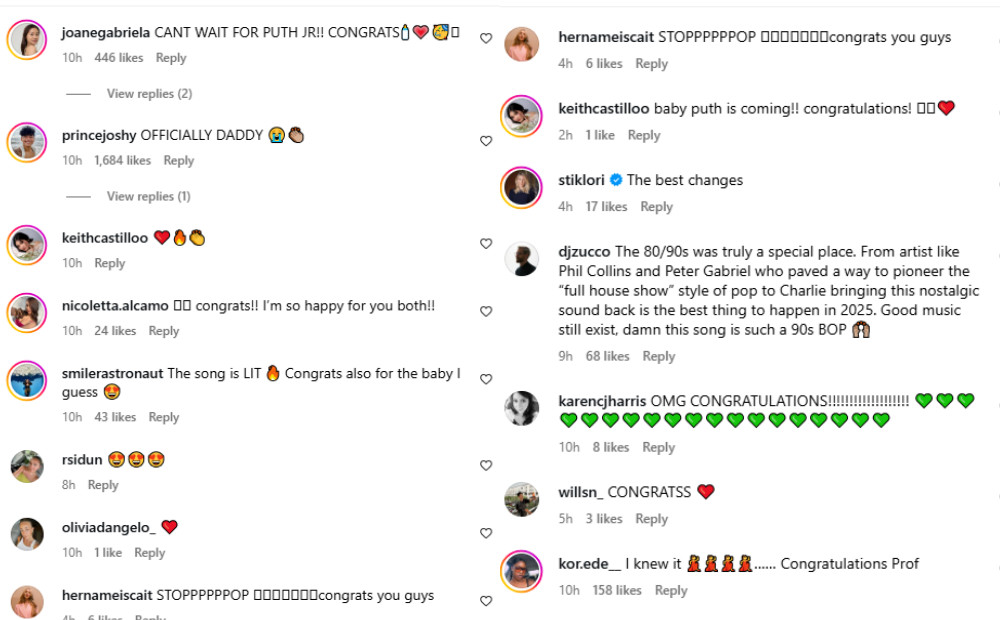Like princejoshy's OFFICIALLY DADDY comment
Screen dimensions: 1000x620
[486, 141]
